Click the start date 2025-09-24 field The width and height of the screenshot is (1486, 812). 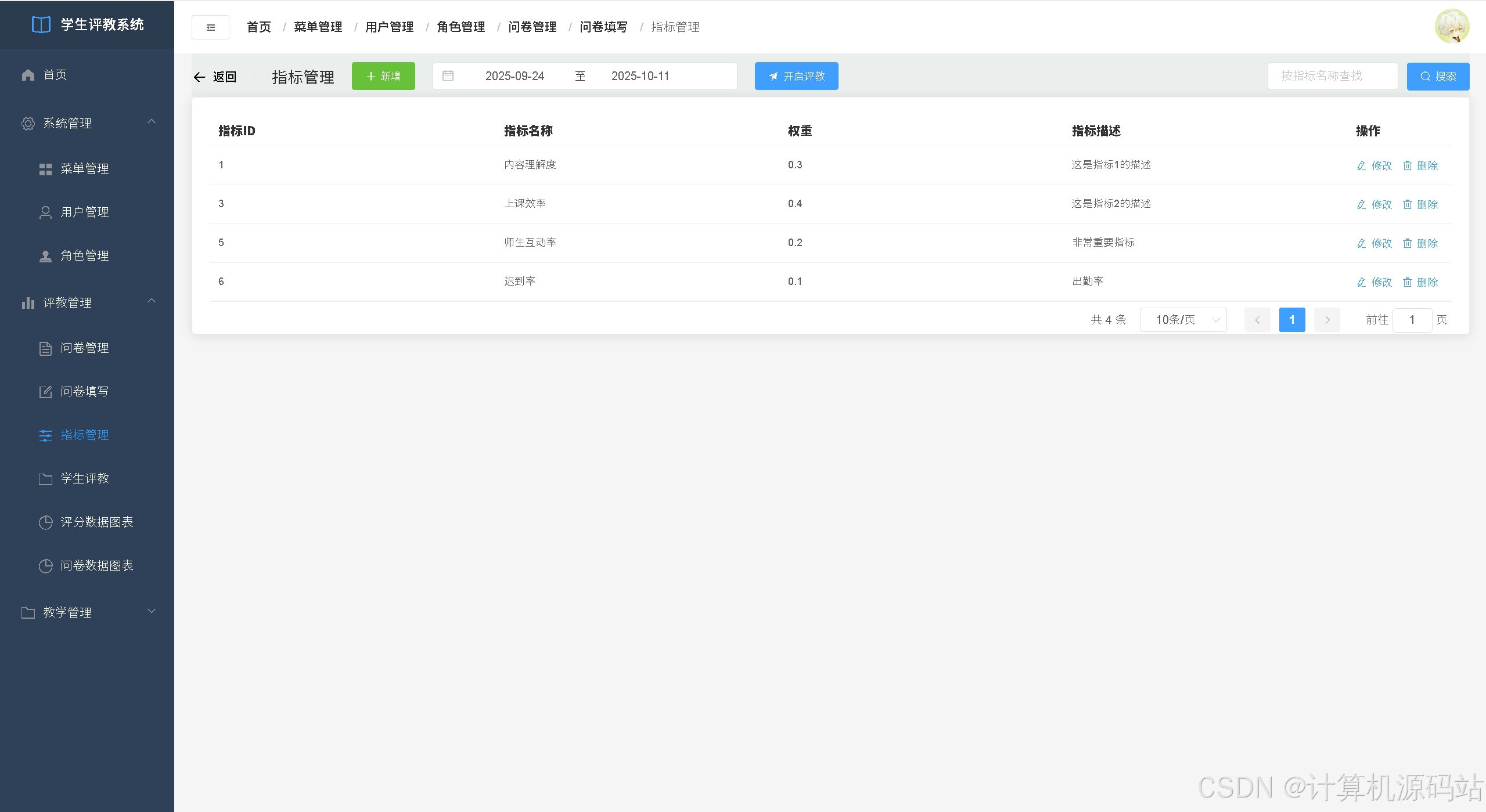pyautogui.click(x=514, y=76)
